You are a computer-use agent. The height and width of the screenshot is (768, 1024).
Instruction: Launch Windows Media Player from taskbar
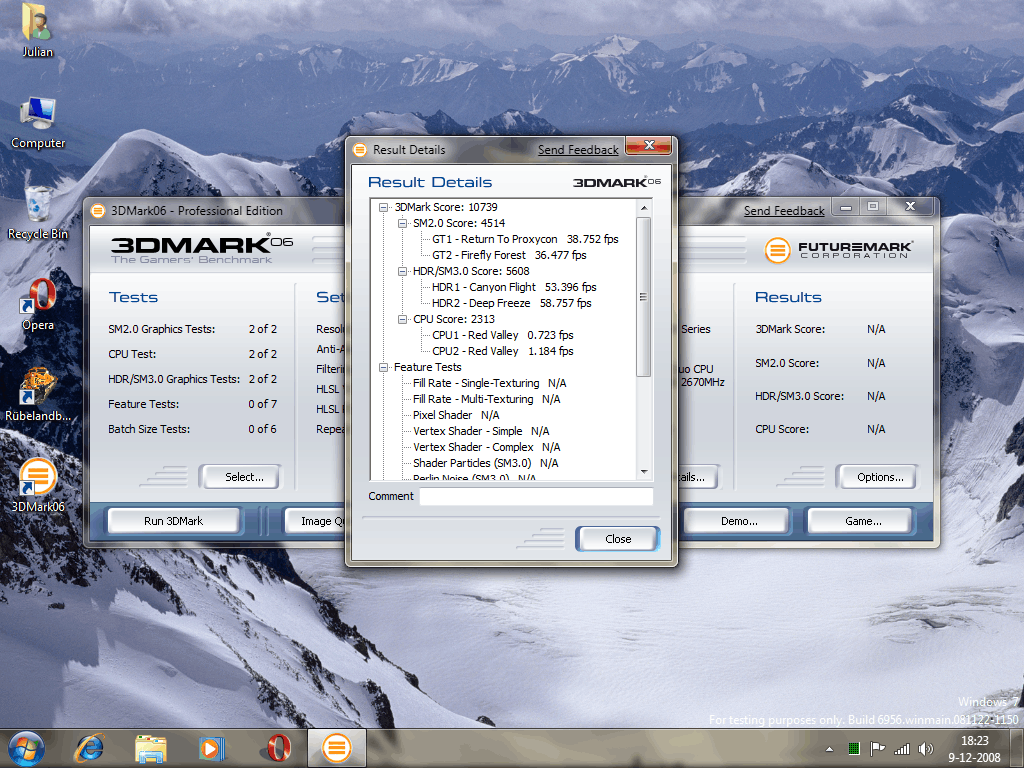pos(212,748)
